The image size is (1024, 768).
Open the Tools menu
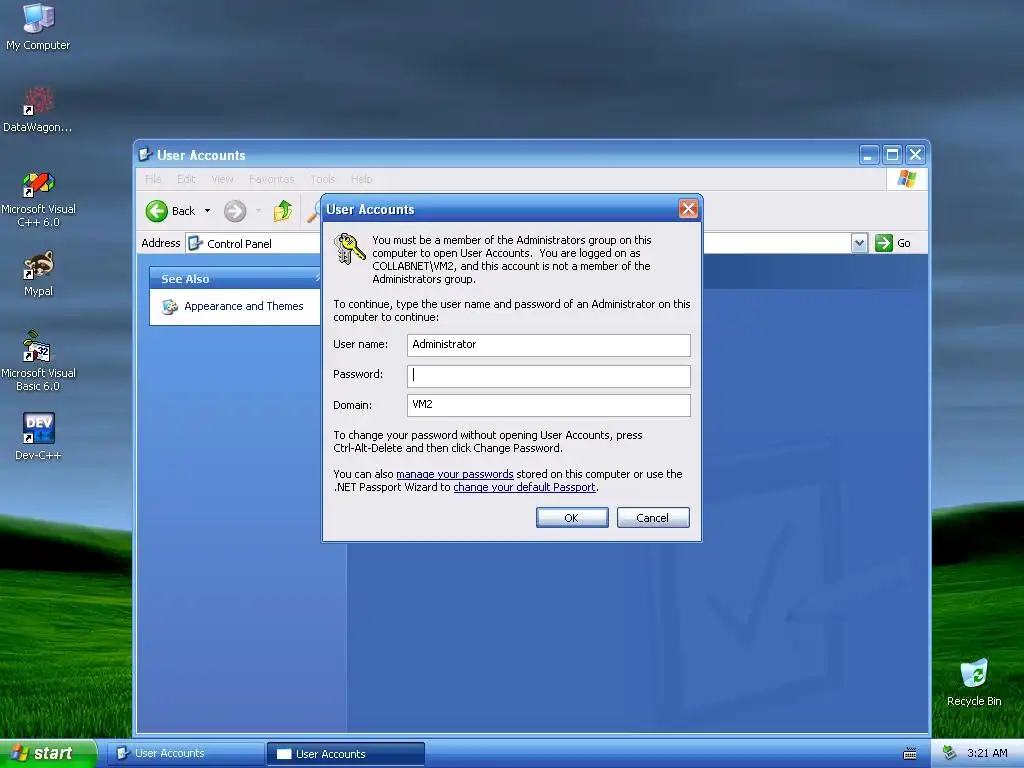[323, 179]
